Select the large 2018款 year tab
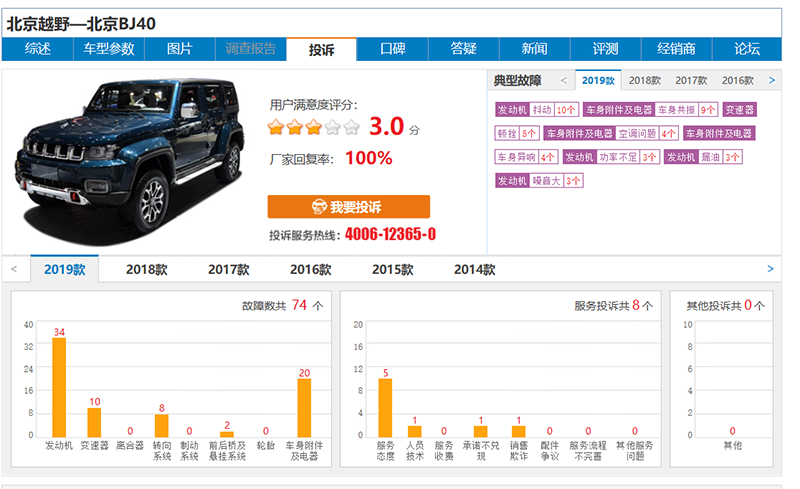This screenshot has height=489, width=800. pyautogui.click(x=146, y=269)
